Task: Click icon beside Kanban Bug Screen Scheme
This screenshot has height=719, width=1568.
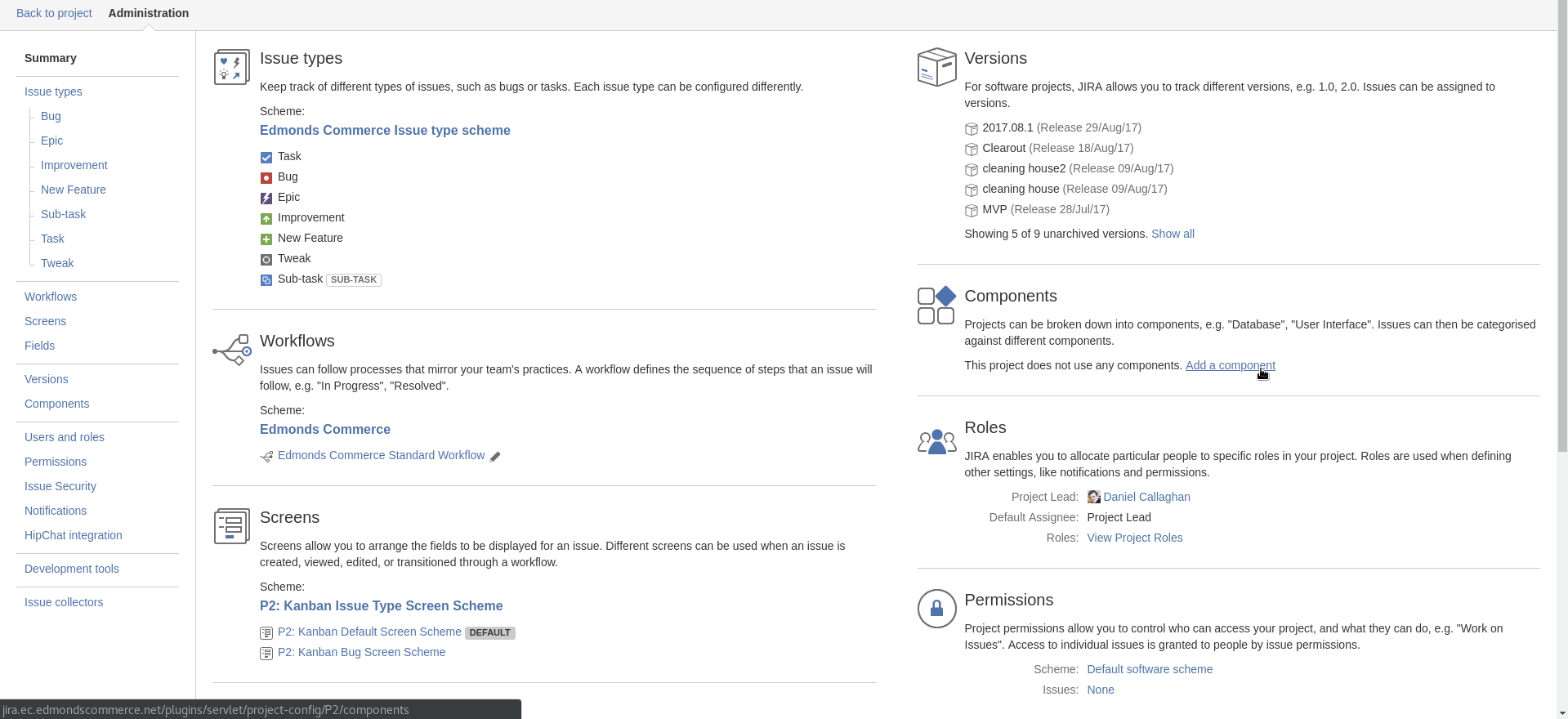Action: point(266,654)
